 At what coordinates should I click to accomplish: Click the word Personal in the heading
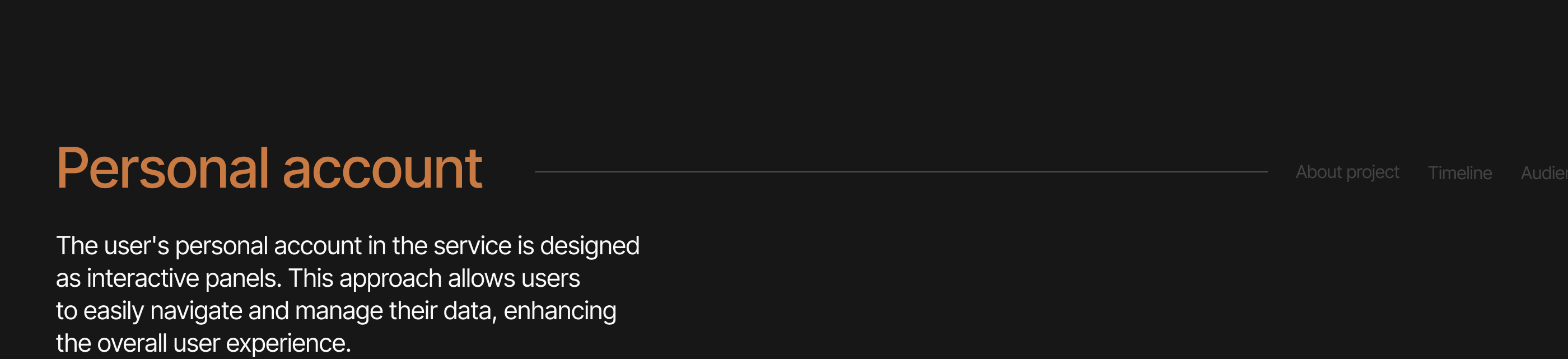[x=162, y=169]
